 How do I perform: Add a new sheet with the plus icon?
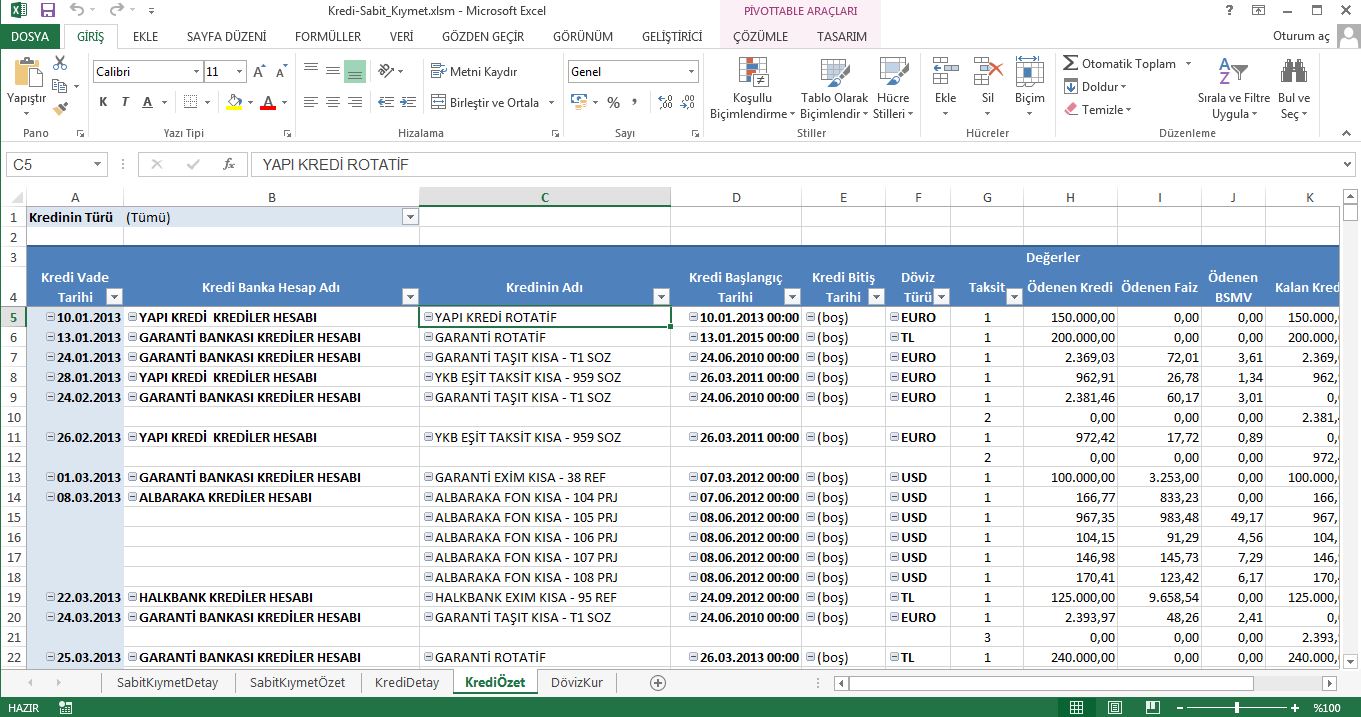tap(657, 683)
